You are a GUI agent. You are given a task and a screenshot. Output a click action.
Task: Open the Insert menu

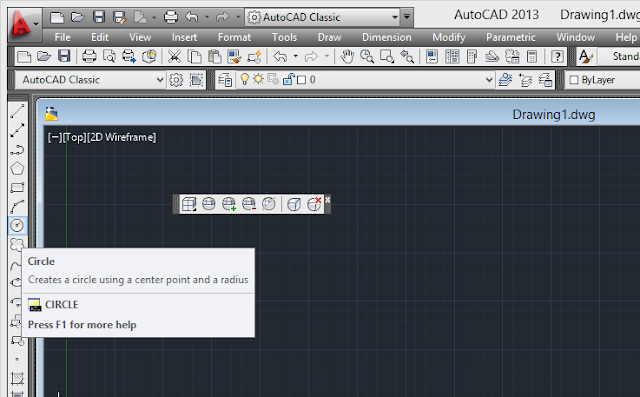coord(184,38)
